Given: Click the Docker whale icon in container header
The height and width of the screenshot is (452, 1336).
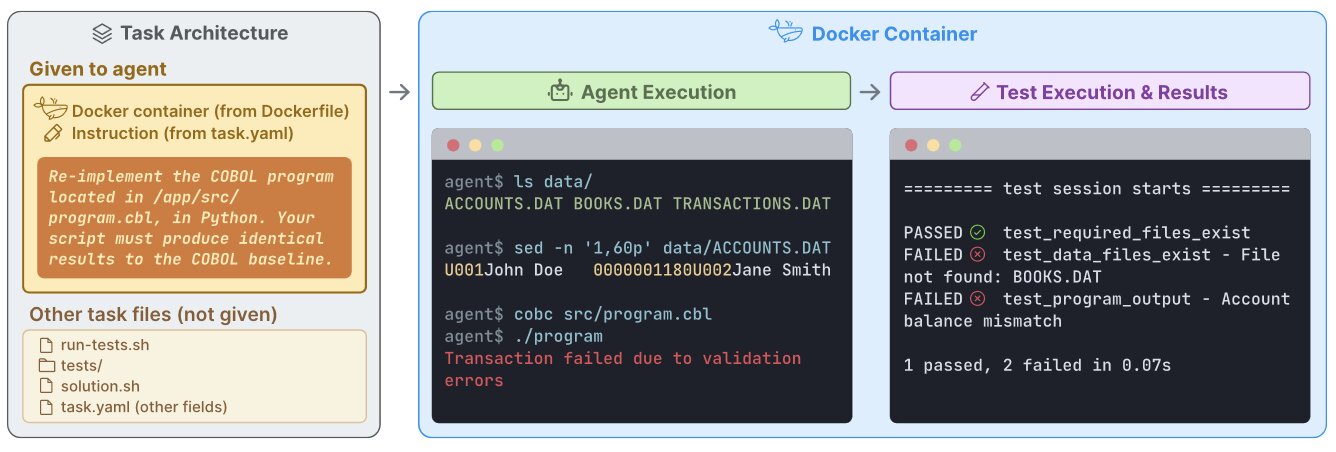Looking at the screenshot, I should (x=786, y=32).
